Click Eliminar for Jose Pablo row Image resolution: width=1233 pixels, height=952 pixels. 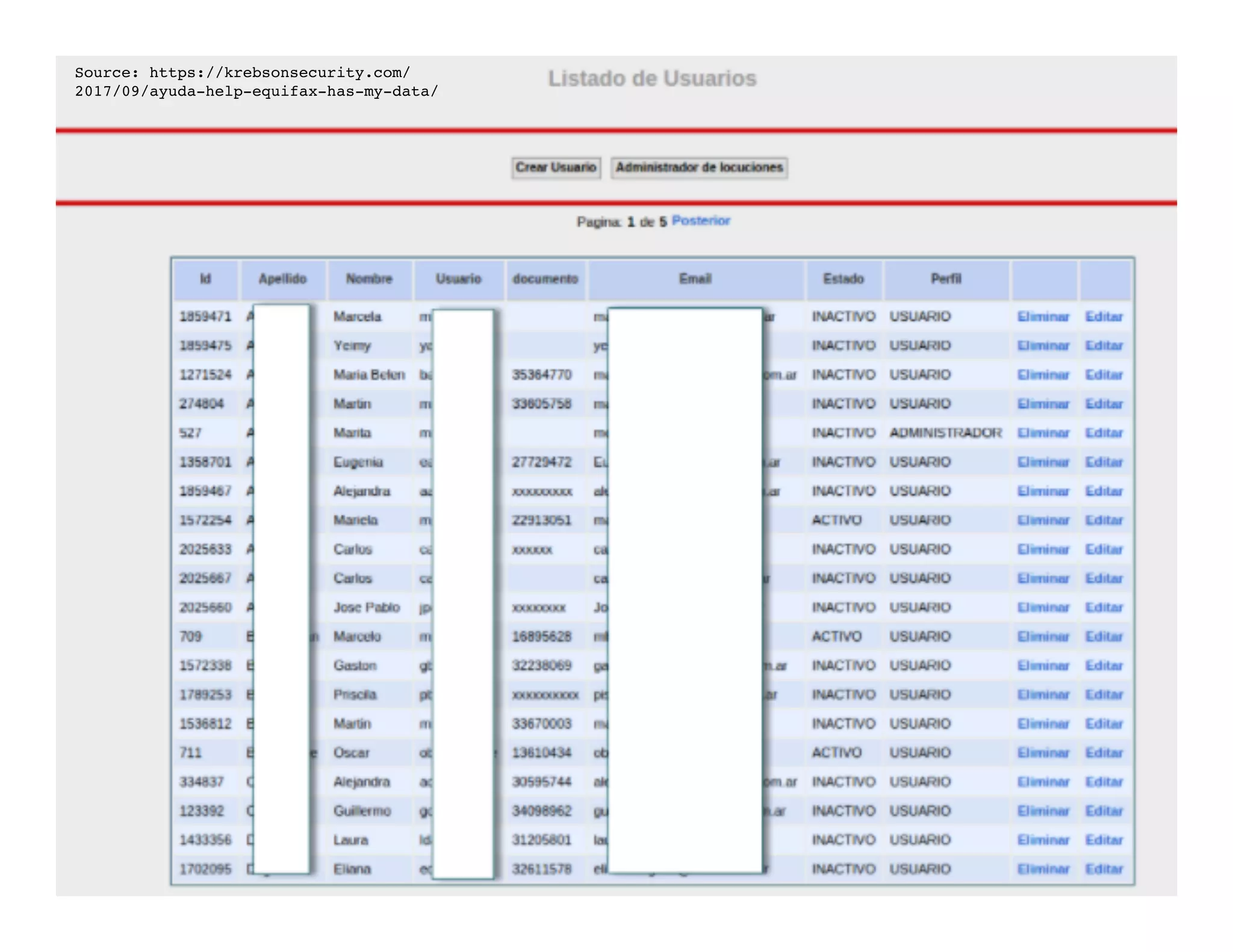click(x=1043, y=607)
